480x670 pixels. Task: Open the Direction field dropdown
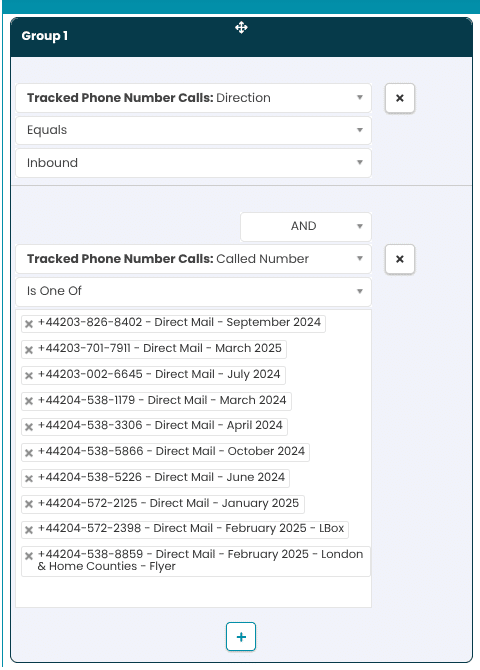193,98
